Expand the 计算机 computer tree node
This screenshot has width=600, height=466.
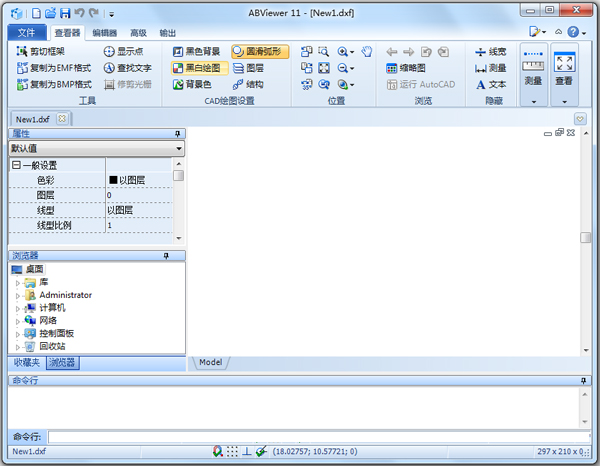18,308
